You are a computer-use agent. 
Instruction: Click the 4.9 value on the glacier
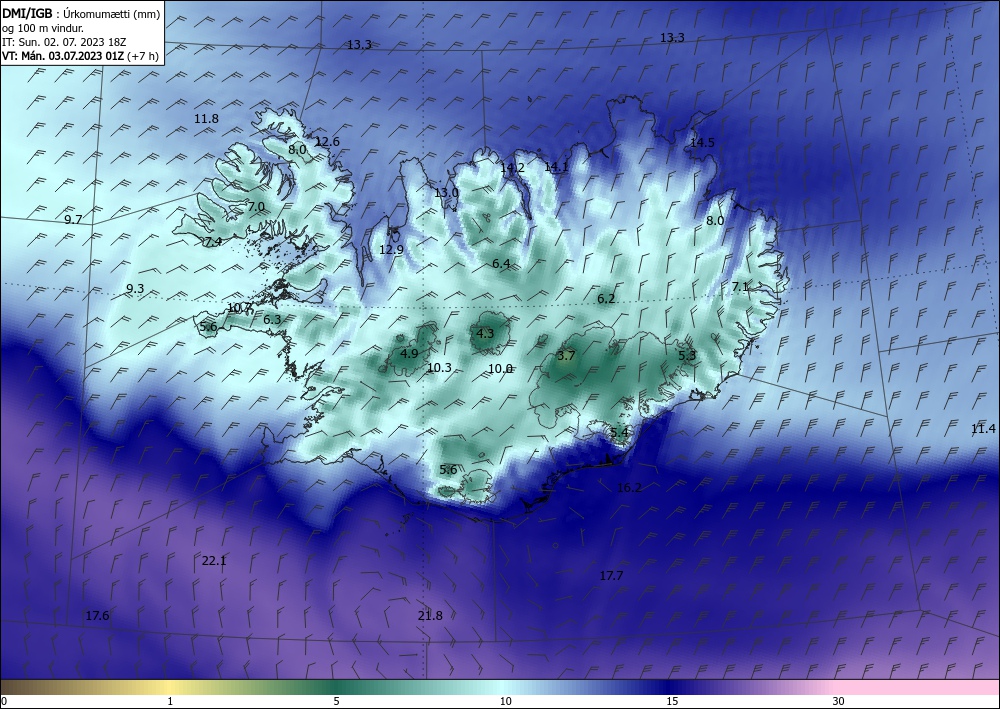pos(409,353)
